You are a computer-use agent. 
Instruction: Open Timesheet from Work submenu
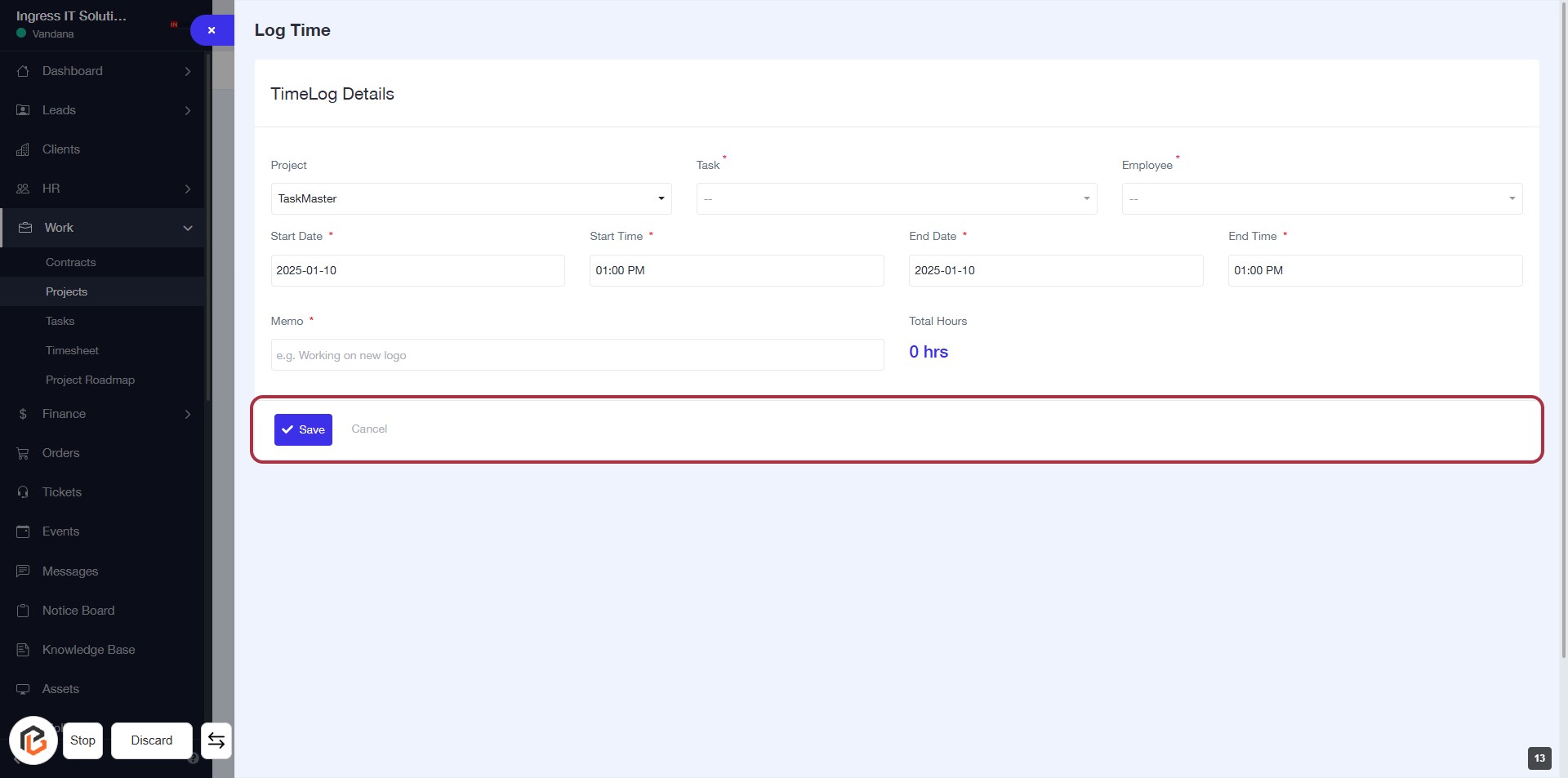pyautogui.click(x=72, y=350)
